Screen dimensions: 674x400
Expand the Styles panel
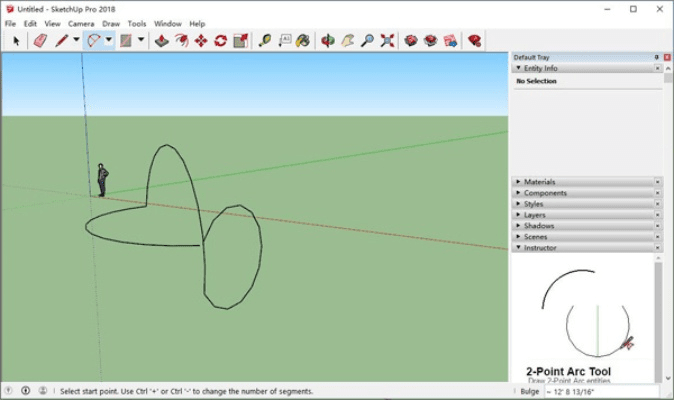[x=518, y=204]
